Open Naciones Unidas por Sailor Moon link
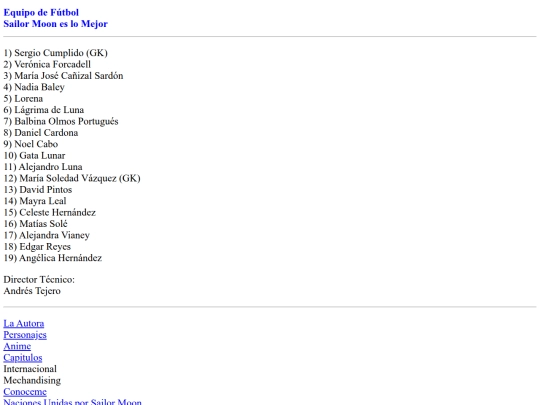 pyautogui.click(x=72, y=402)
